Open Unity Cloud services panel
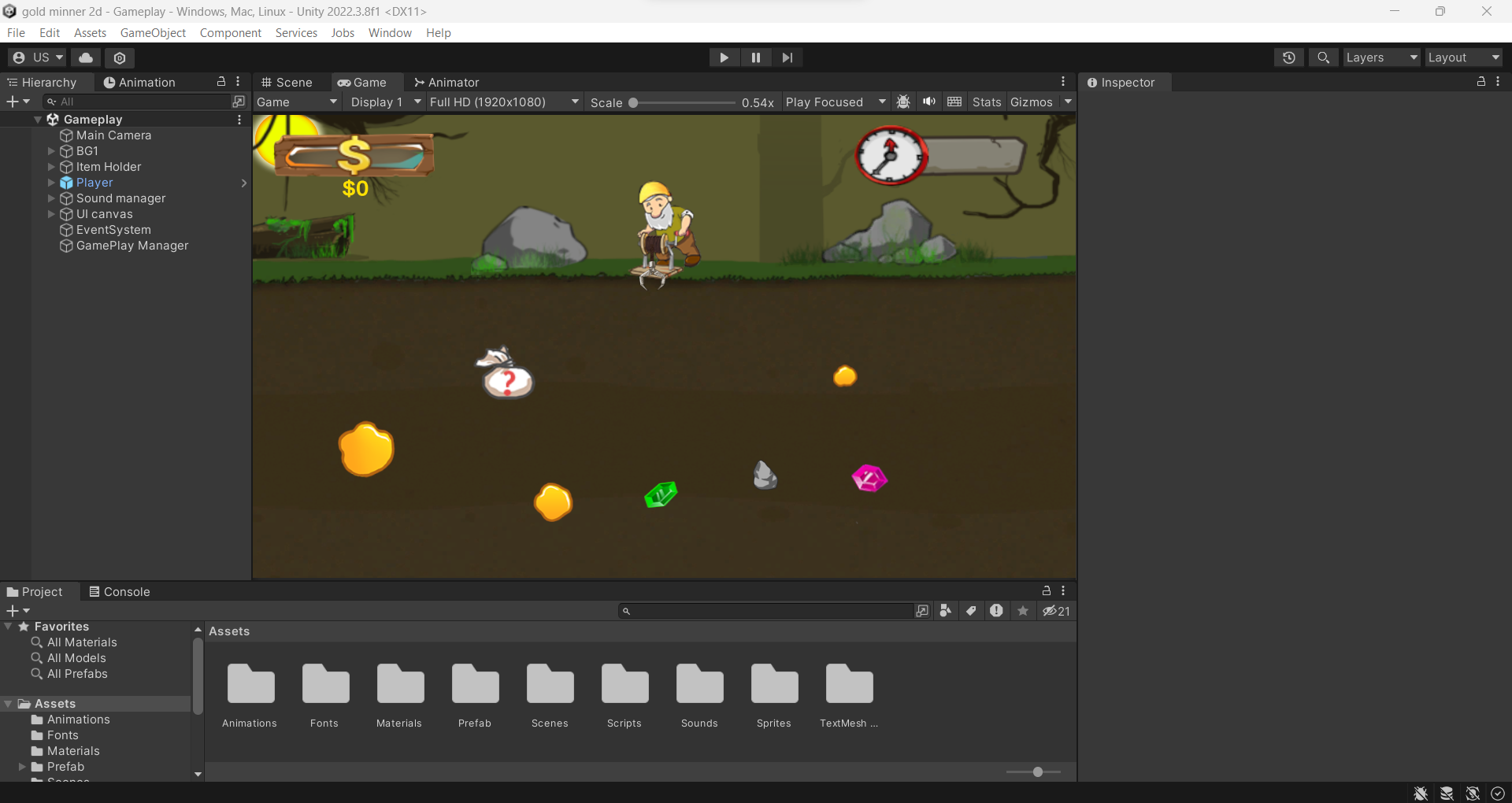The image size is (1512, 803). click(x=85, y=57)
